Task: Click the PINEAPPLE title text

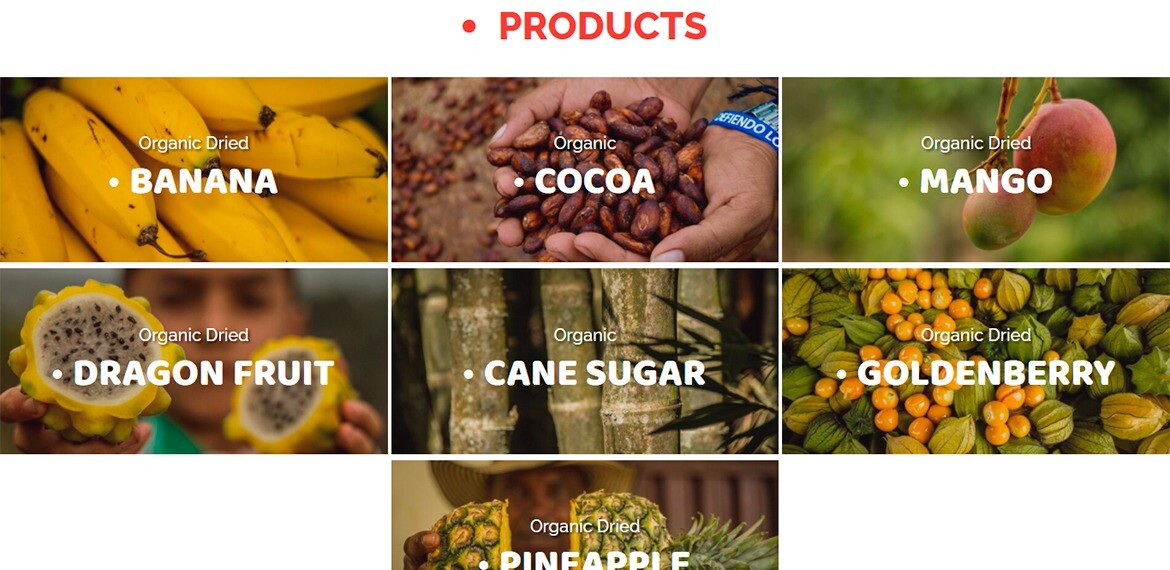Action: click(x=595, y=560)
